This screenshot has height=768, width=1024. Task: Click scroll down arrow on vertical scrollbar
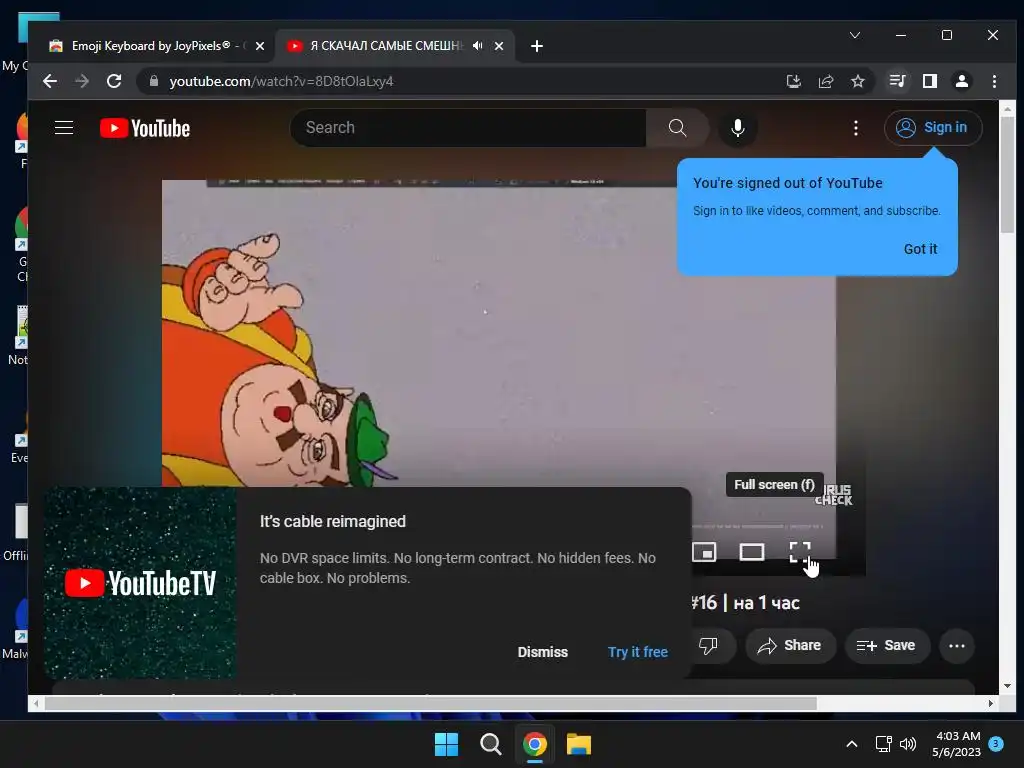[1006, 686]
